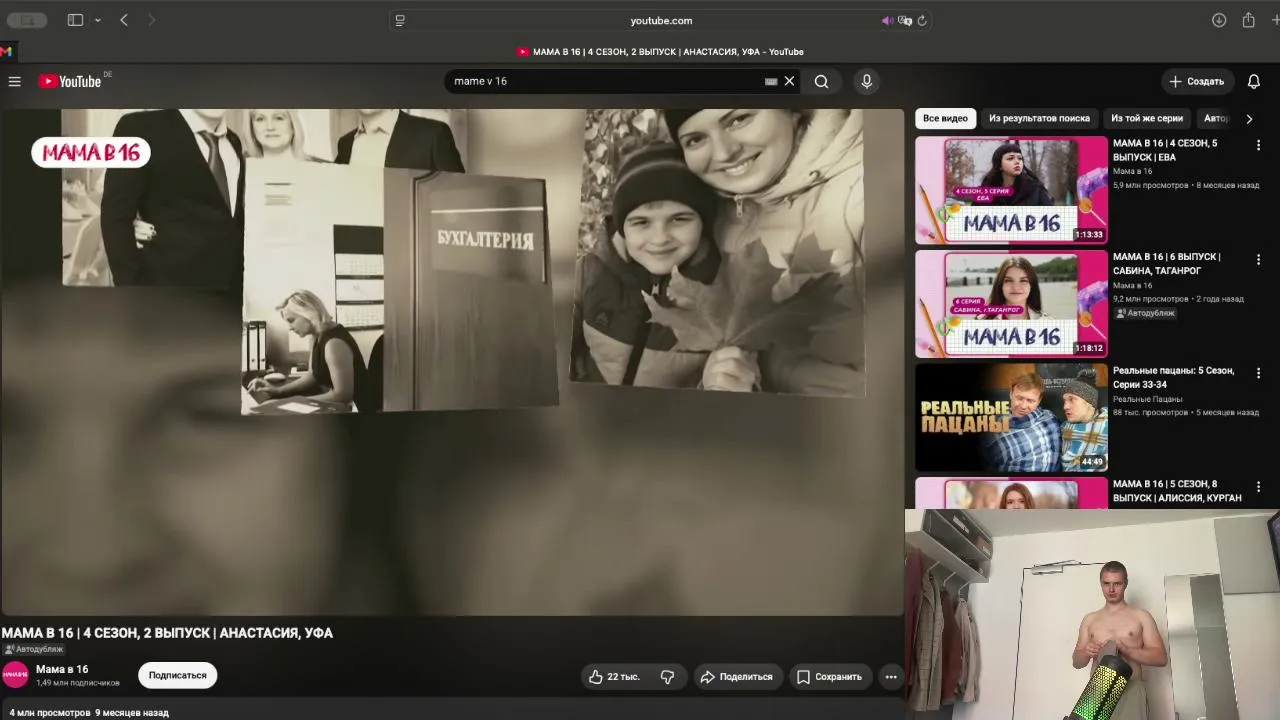1280x720 pixels.
Task: Open the Реальные пацаны video thumbnail
Action: [x=1011, y=417]
